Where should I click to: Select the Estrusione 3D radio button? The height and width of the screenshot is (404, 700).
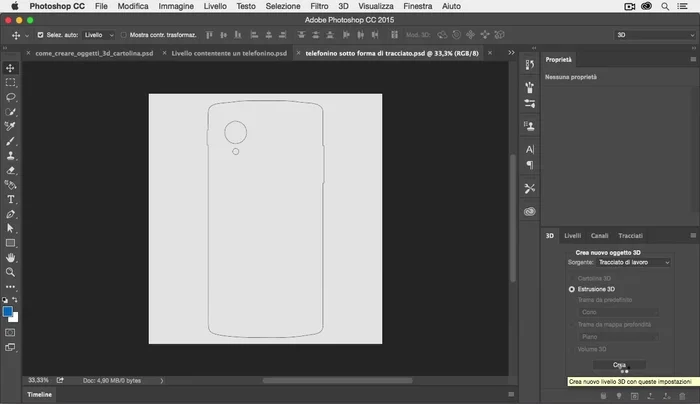(572, 288)
